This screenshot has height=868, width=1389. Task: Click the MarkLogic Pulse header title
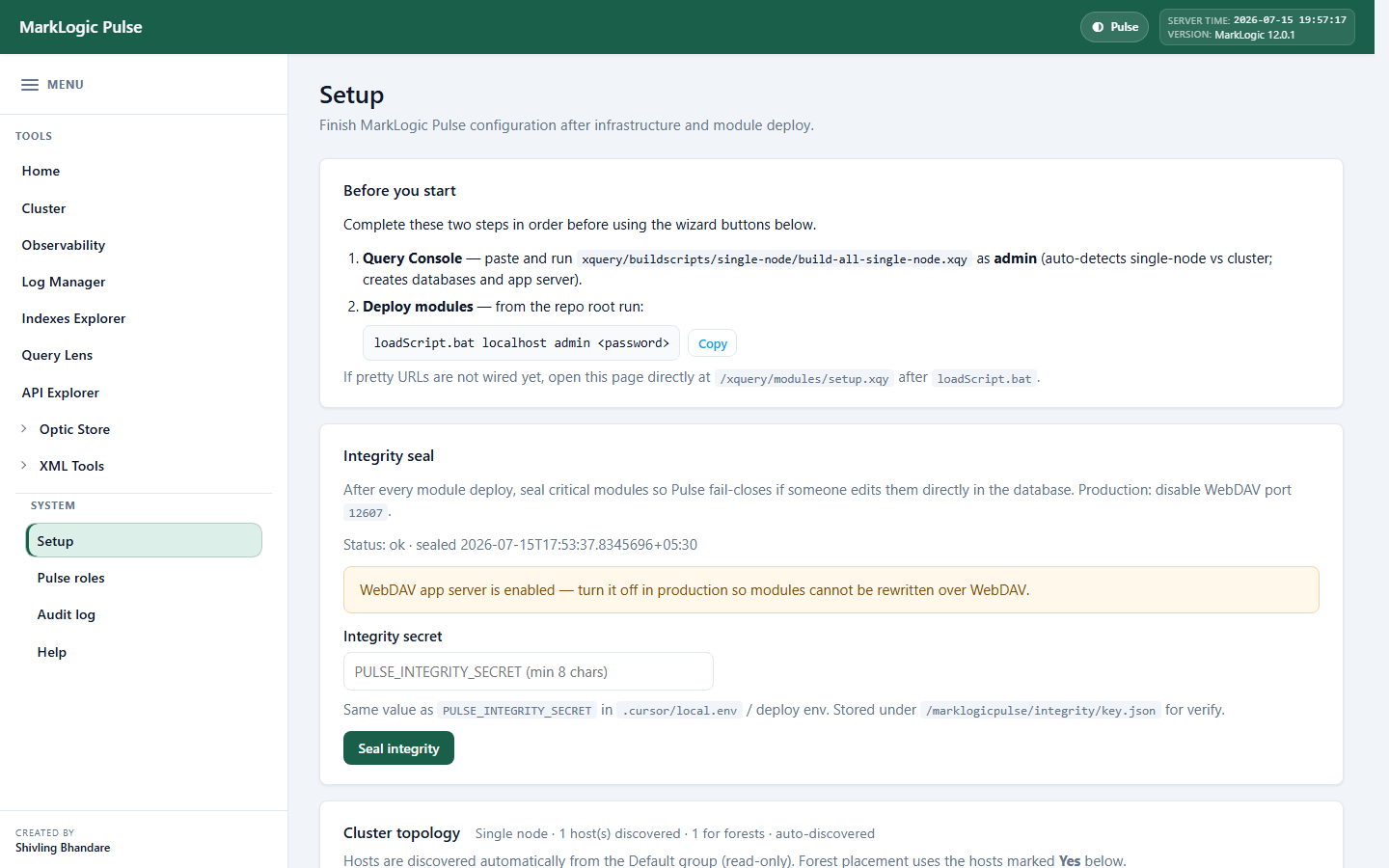pos(81,27)
